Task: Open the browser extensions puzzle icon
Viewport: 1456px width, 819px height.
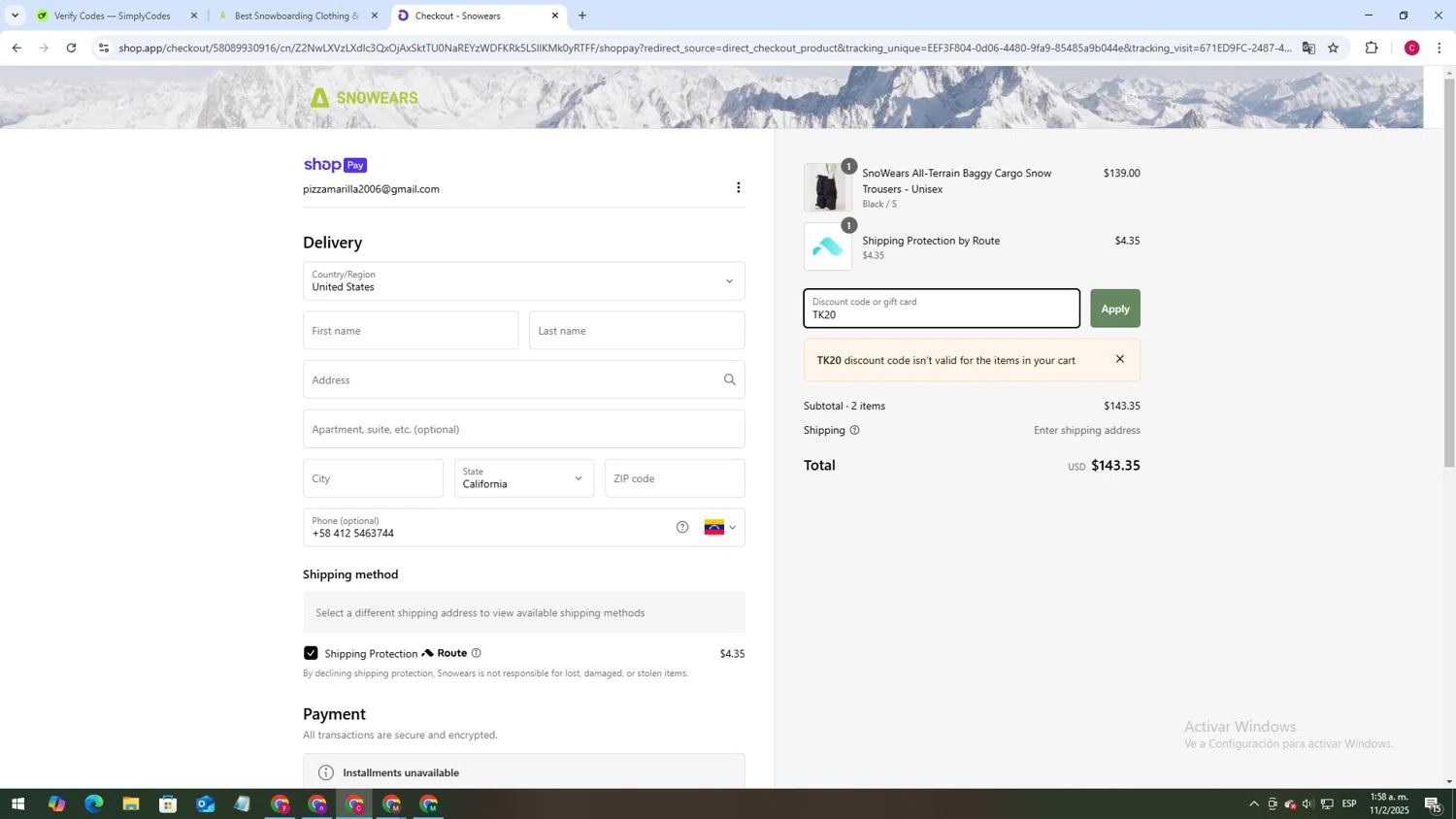Action: coord(1372,48)
